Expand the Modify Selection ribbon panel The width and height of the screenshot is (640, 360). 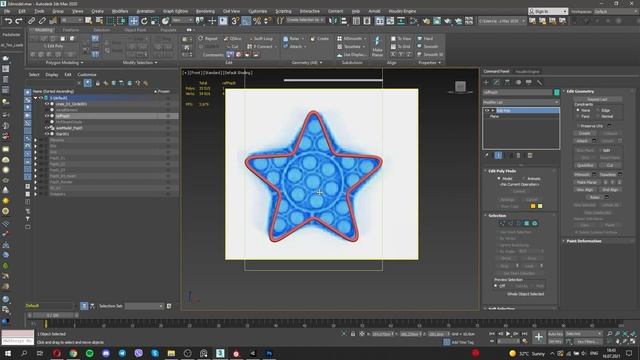140,63
